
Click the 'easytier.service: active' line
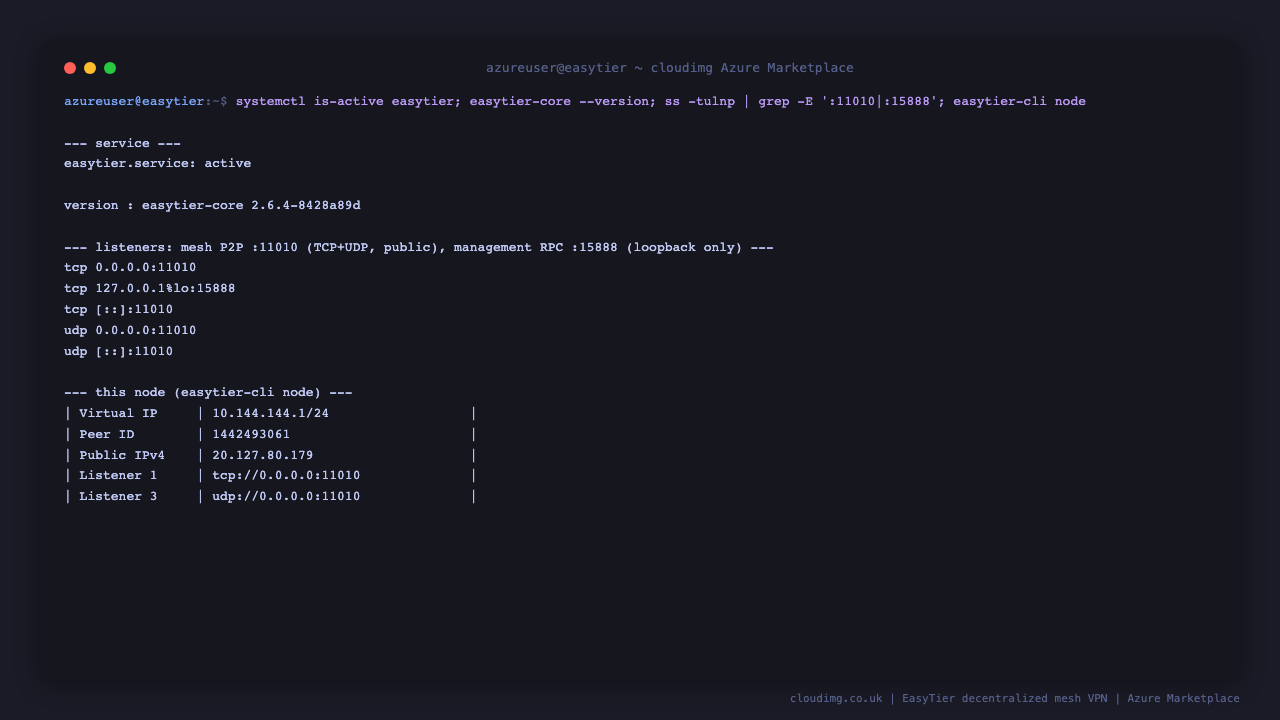pos(157,163)
